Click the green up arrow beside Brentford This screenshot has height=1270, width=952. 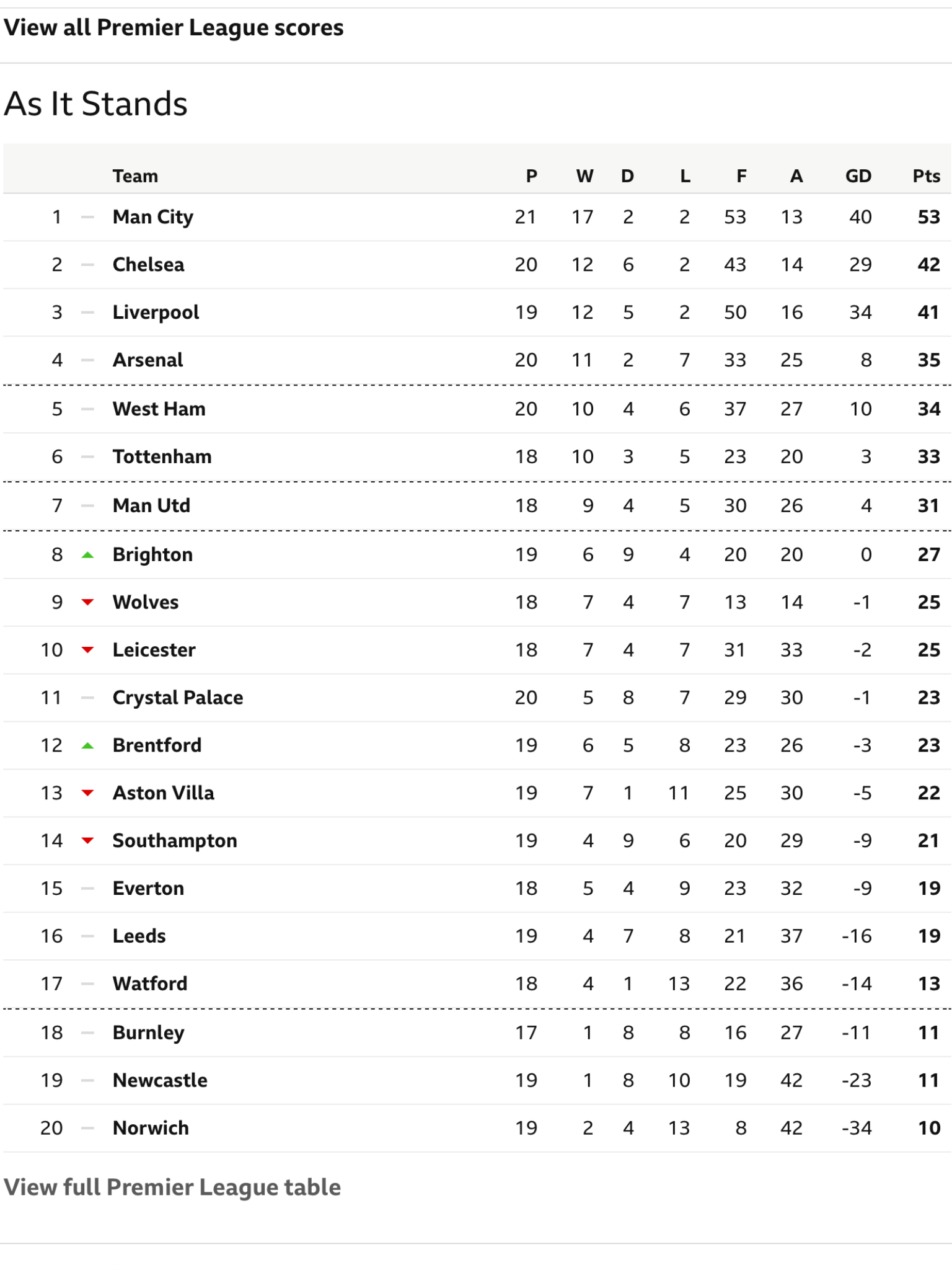click(x=87, y=745)
